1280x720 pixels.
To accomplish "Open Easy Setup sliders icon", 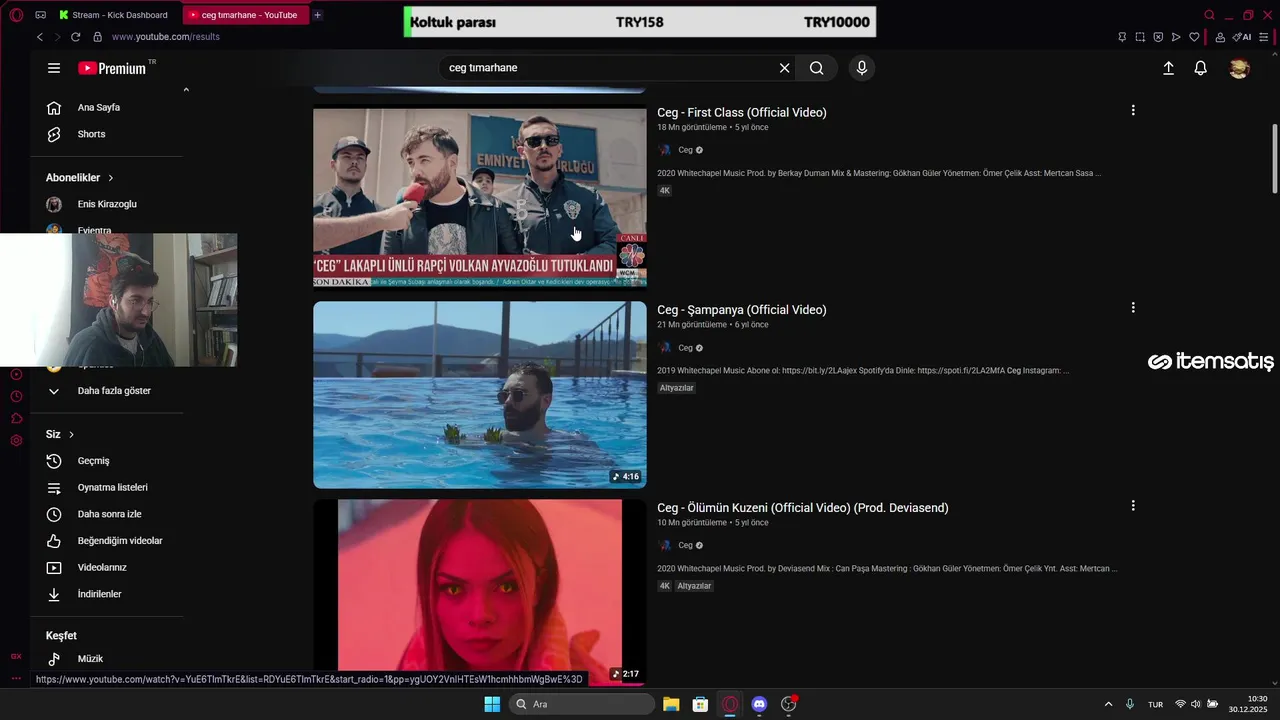I will [1264, 37].
